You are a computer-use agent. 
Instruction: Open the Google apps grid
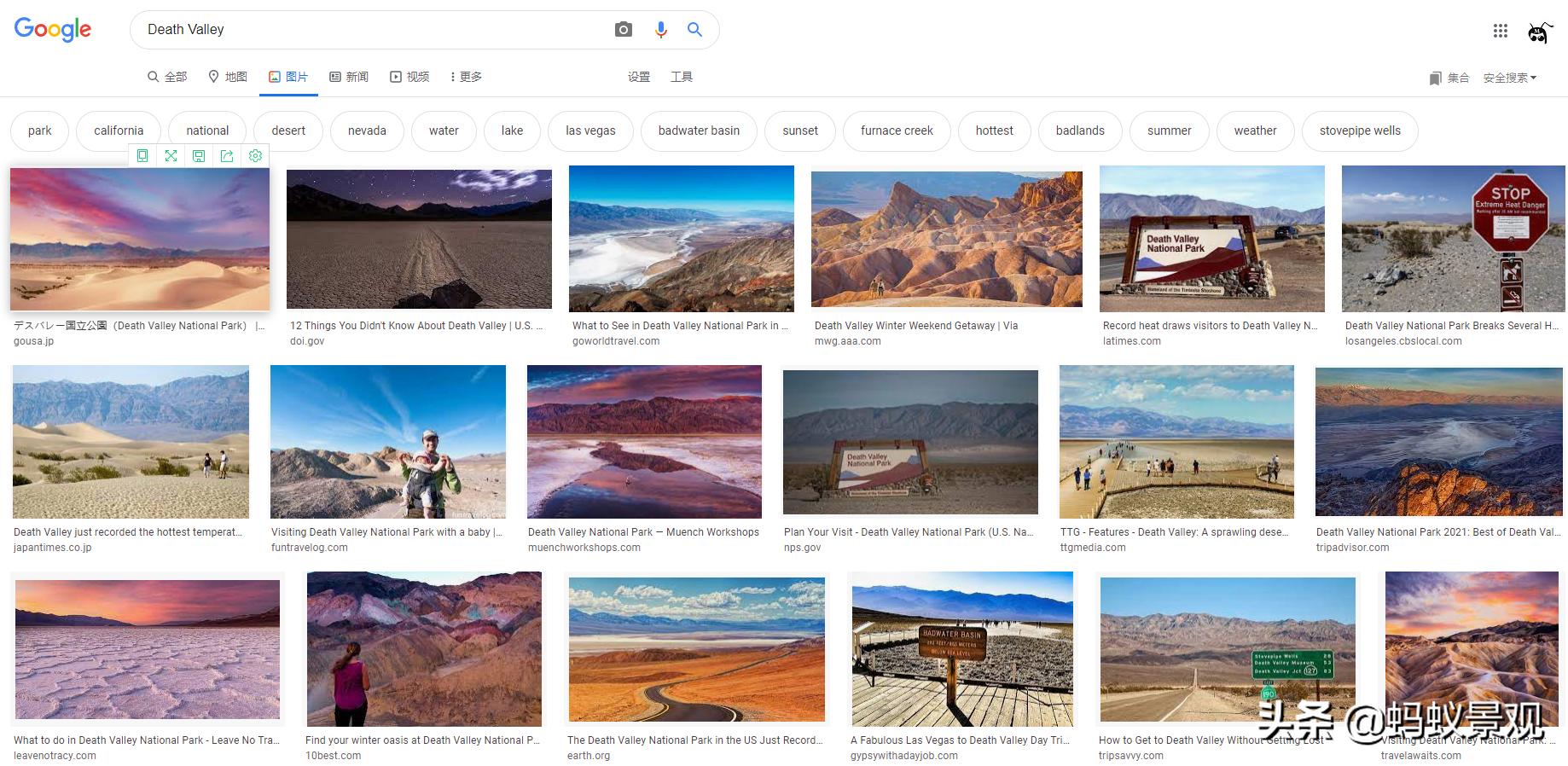point(1501,31)
